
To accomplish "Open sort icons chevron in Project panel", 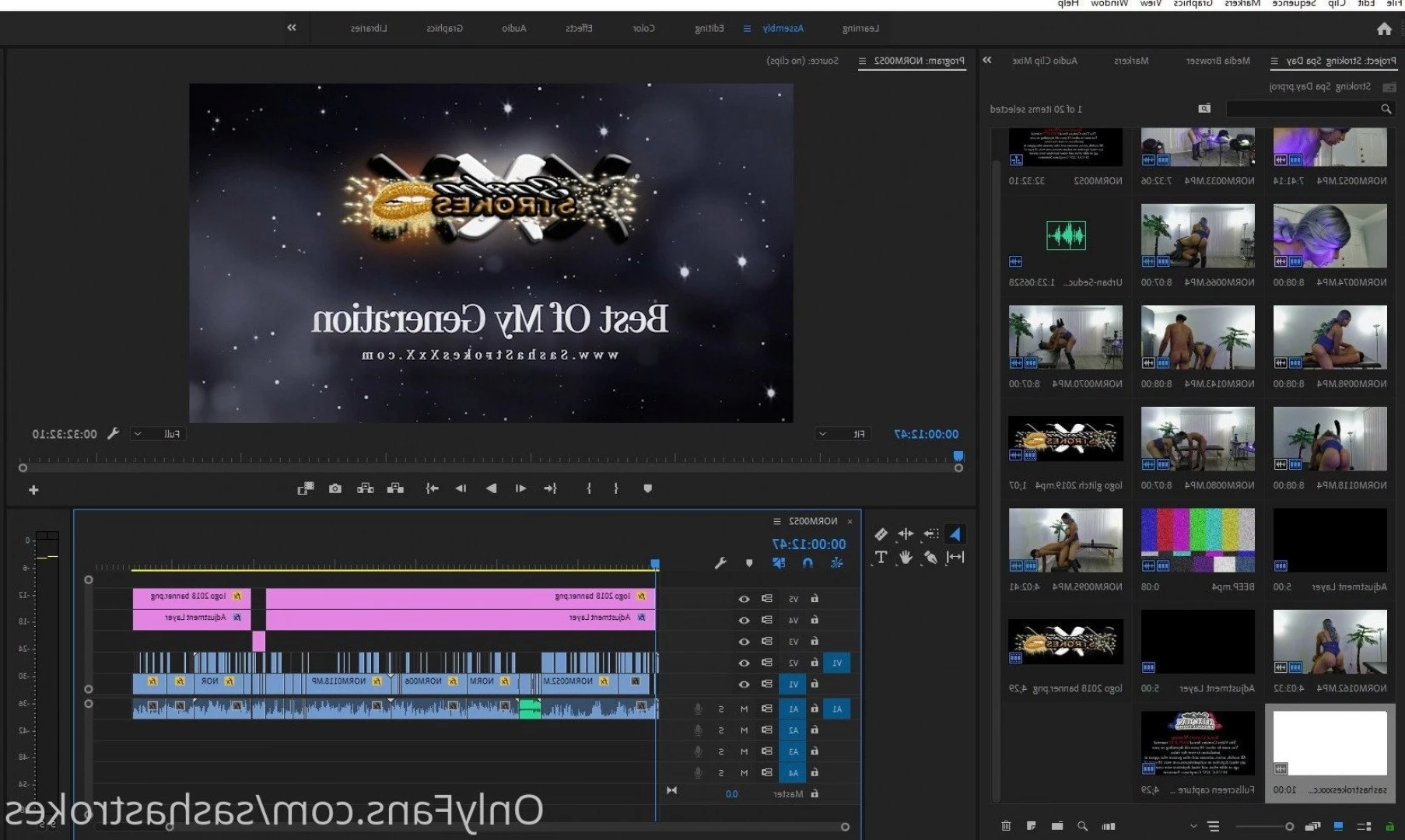I will coord(1193,826).
